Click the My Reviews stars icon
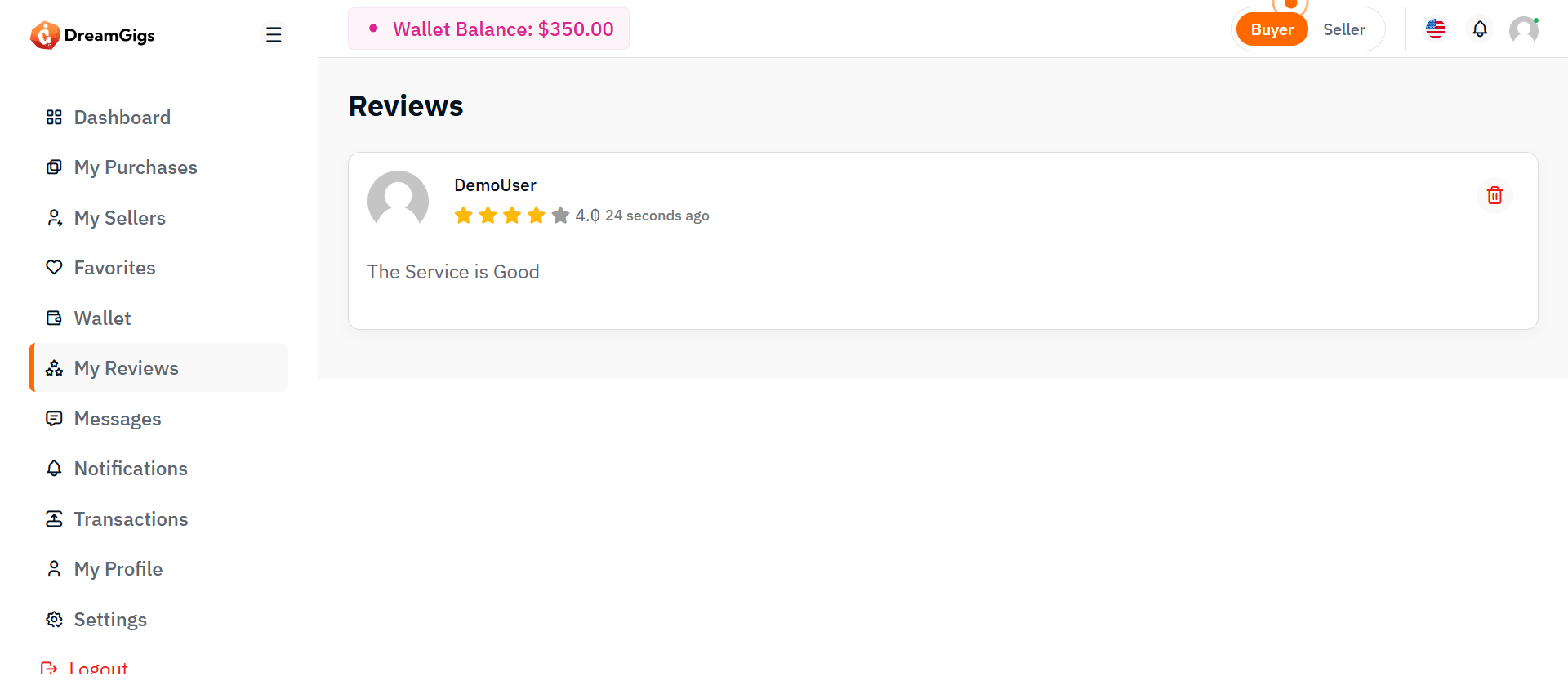 point(54,368)
